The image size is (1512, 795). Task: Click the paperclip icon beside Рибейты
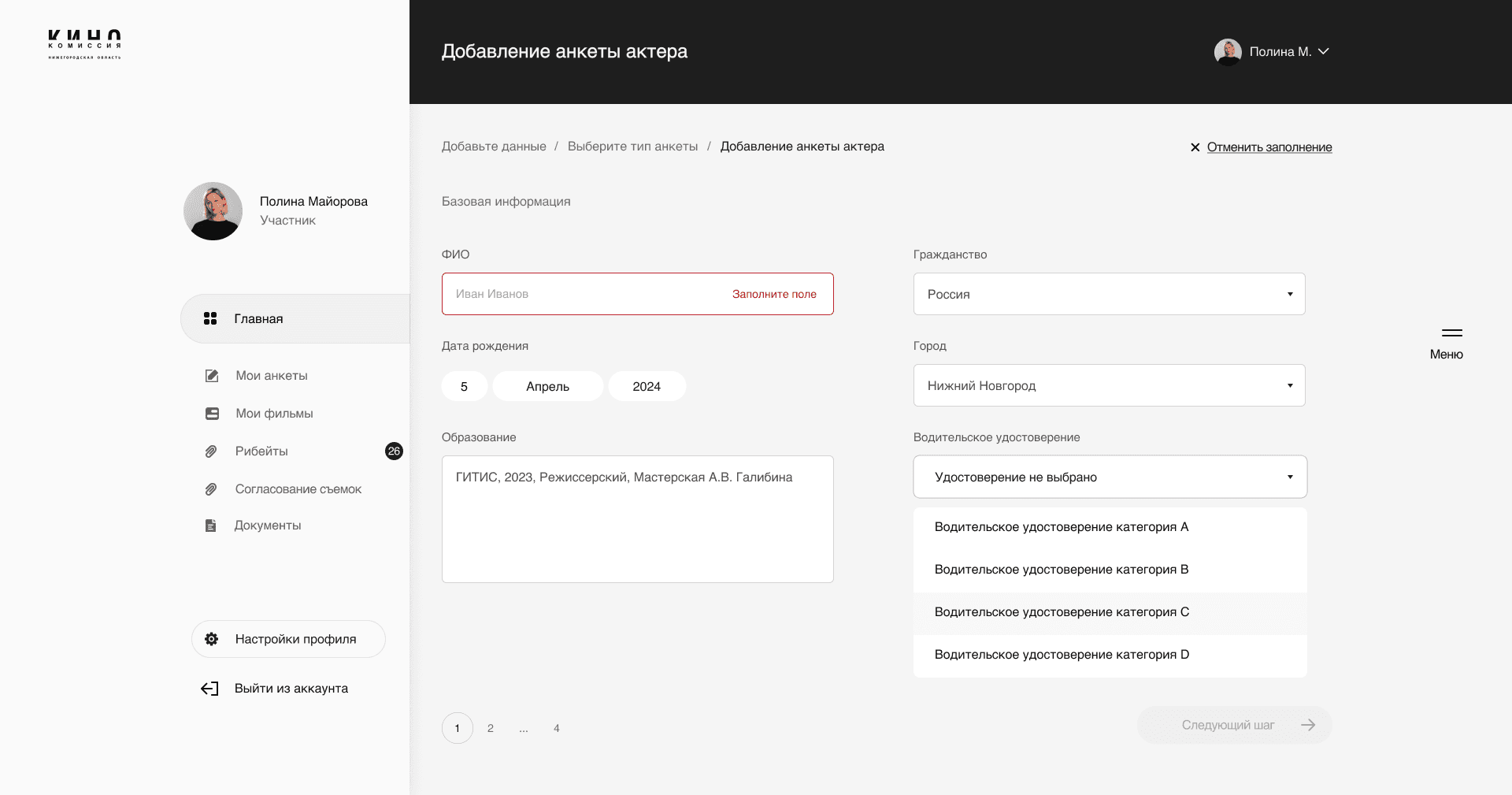211,451
